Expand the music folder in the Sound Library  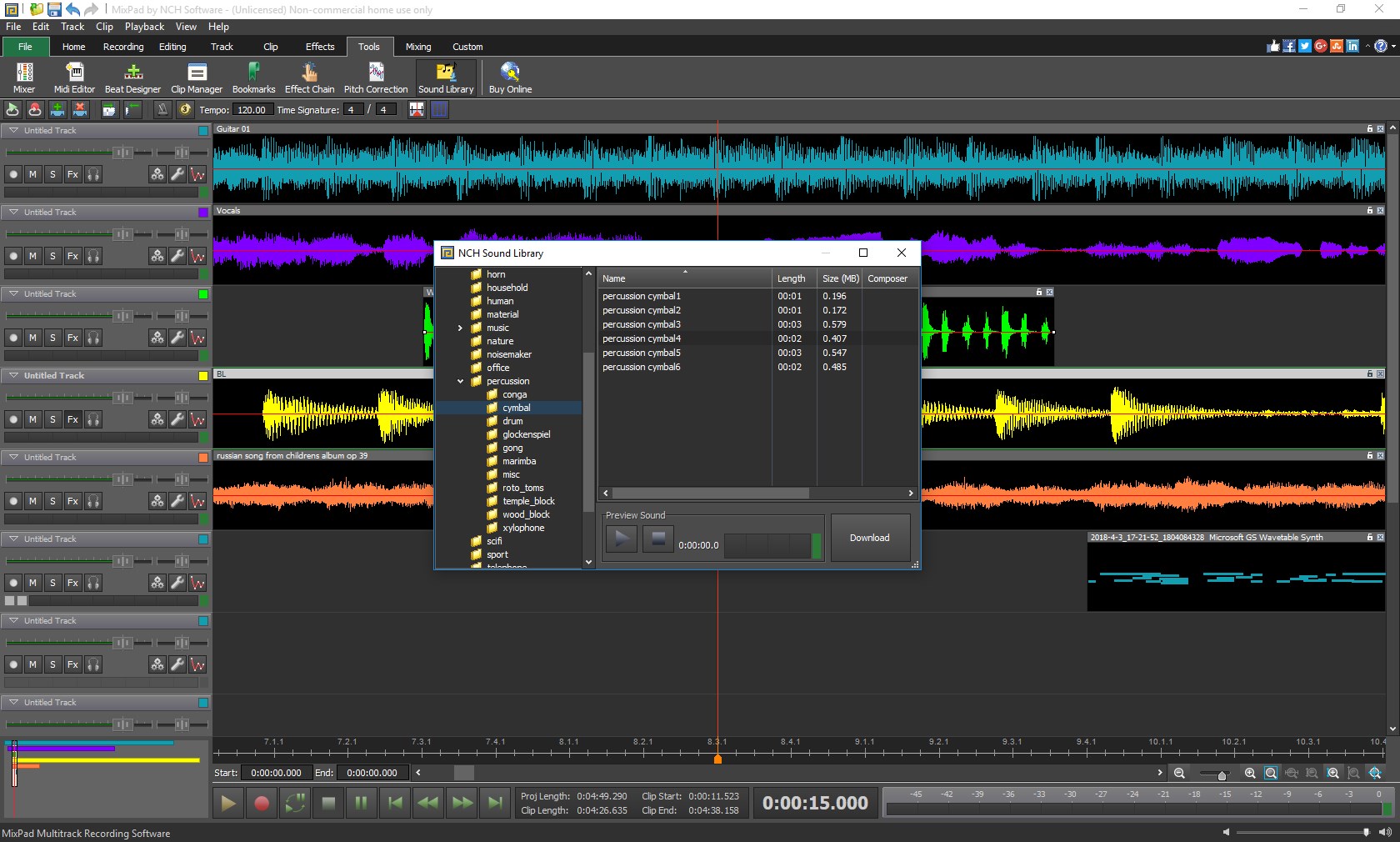click(x=459, y=328)
